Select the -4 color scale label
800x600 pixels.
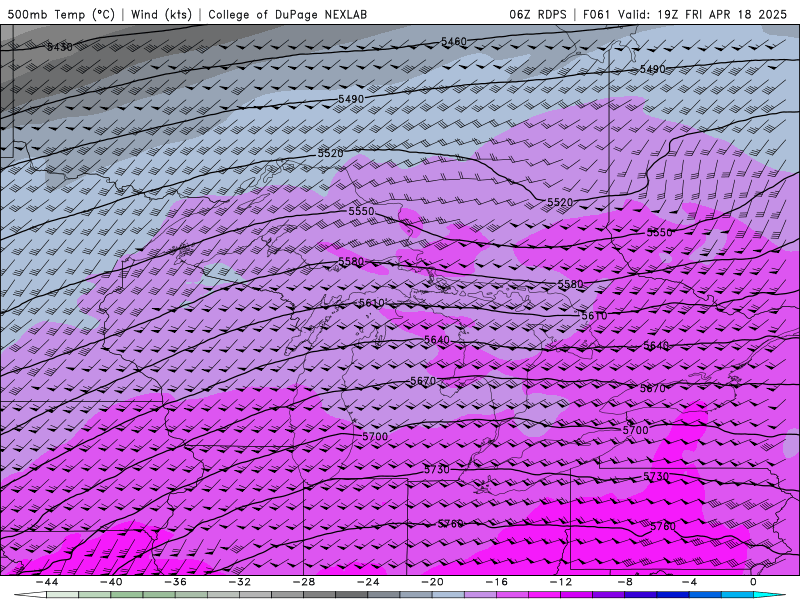click(x=689, y=582)
